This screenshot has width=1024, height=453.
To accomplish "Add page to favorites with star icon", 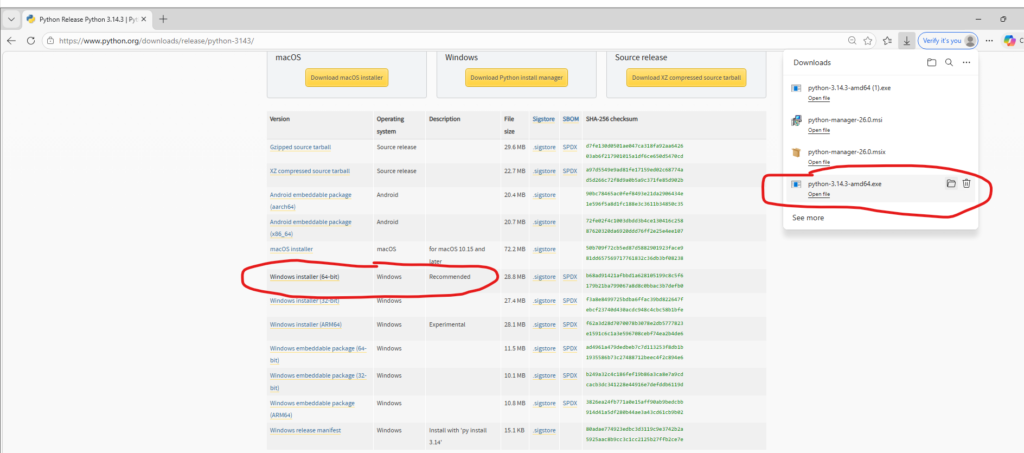I will coord(869,41).
